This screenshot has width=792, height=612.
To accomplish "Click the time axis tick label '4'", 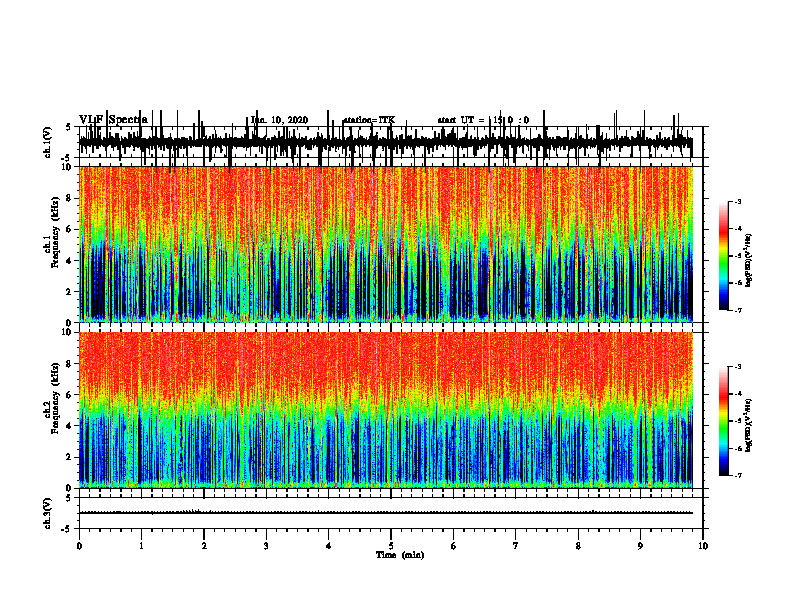I will click(x=328, y=546).
